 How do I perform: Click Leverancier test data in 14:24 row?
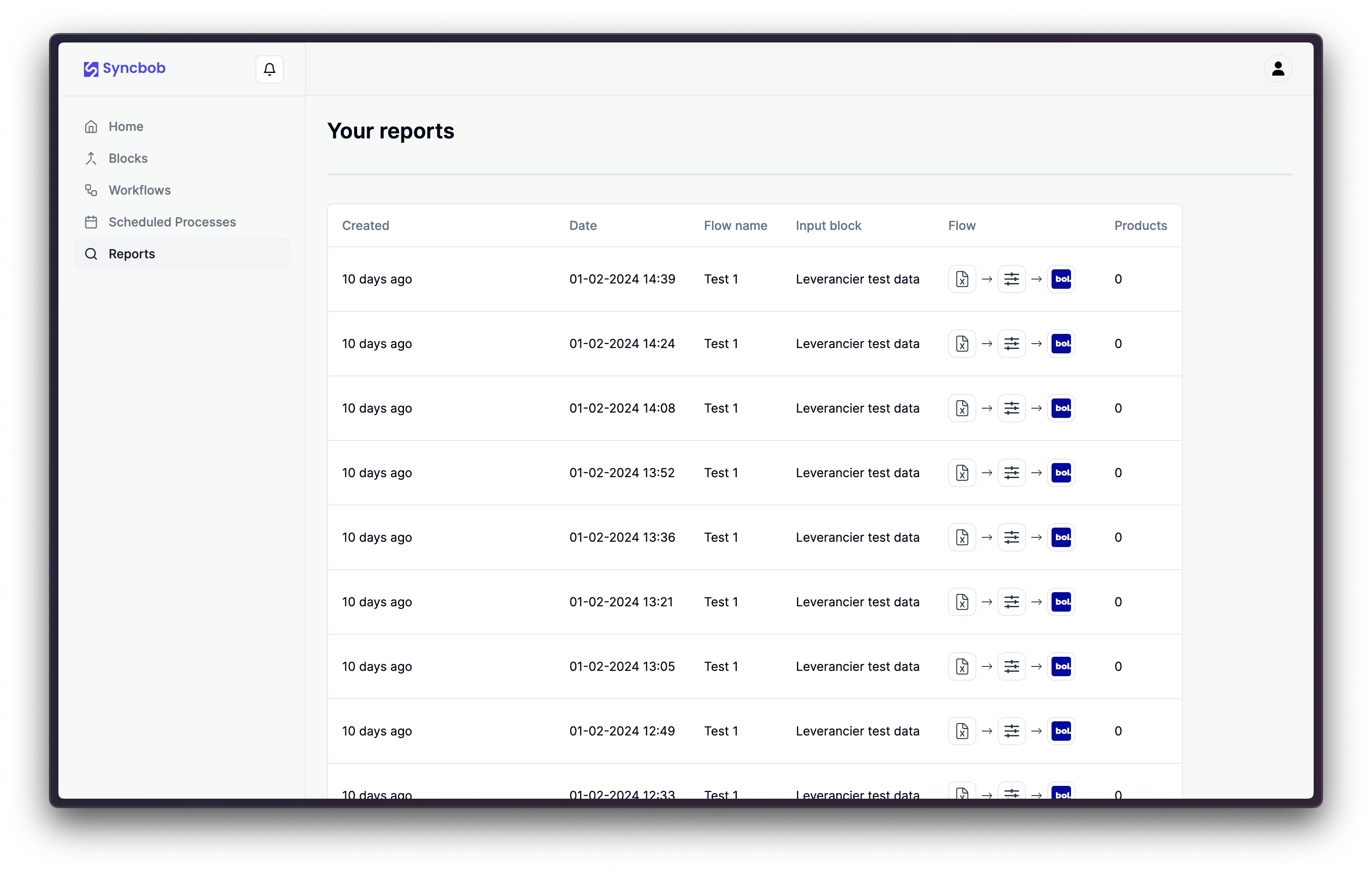point(857,344)
